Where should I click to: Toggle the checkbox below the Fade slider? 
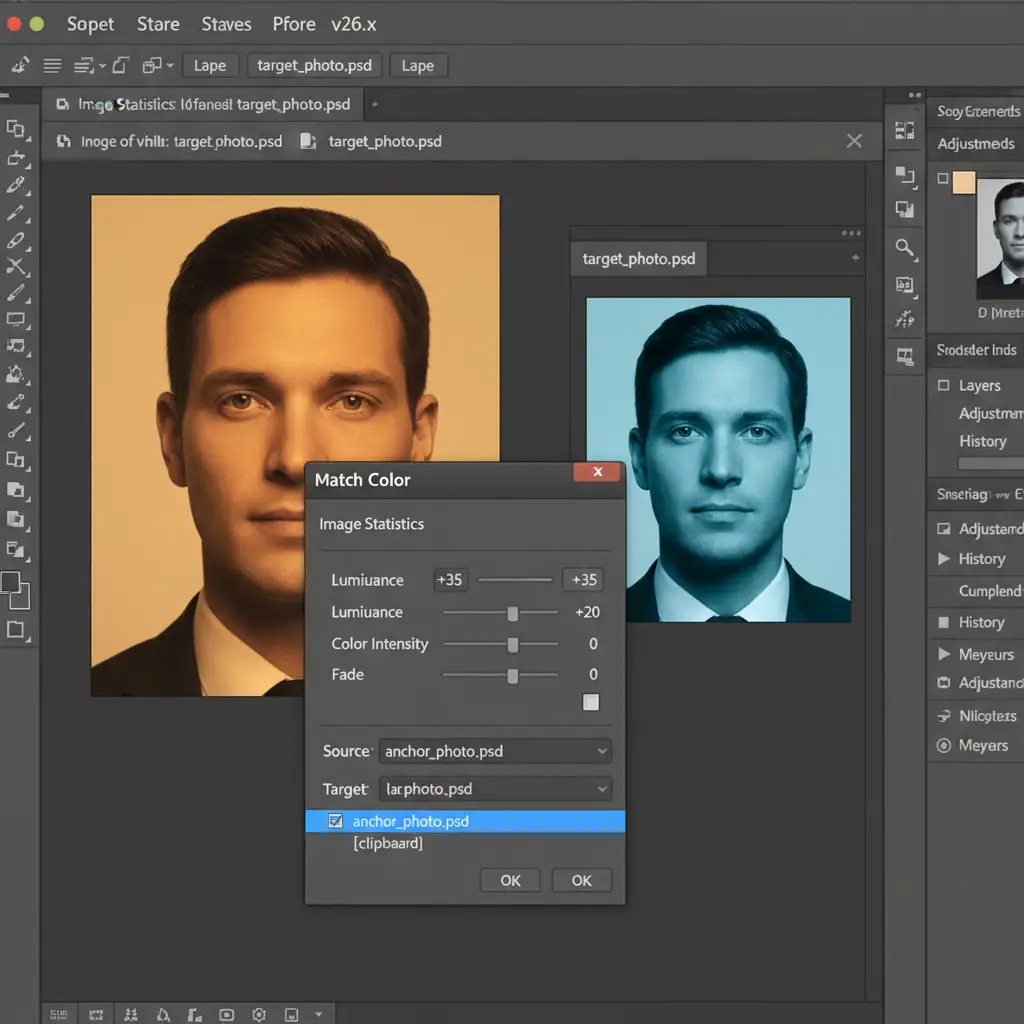(591, 702)
